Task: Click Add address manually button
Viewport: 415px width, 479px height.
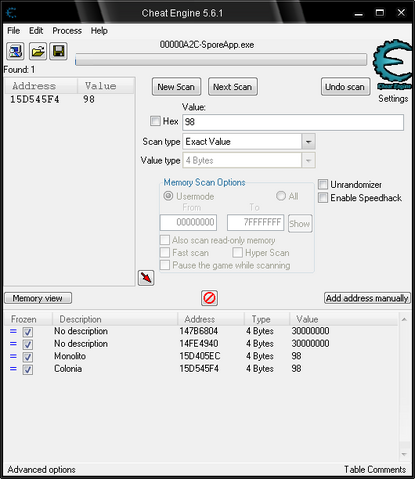Action: pyautogui.click(x=367, y=298)
